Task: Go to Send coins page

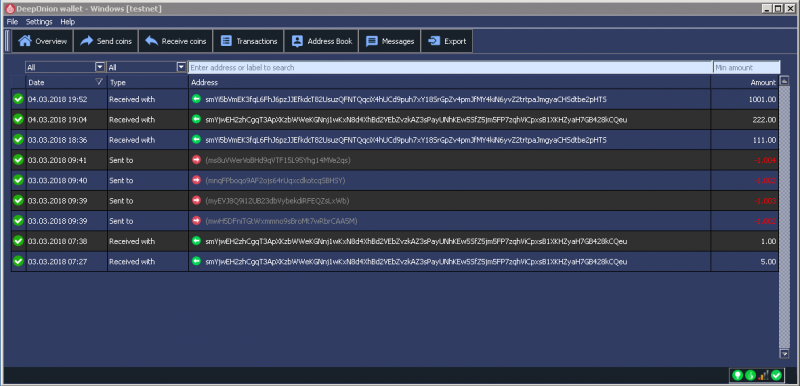Action: pos(106,41)
